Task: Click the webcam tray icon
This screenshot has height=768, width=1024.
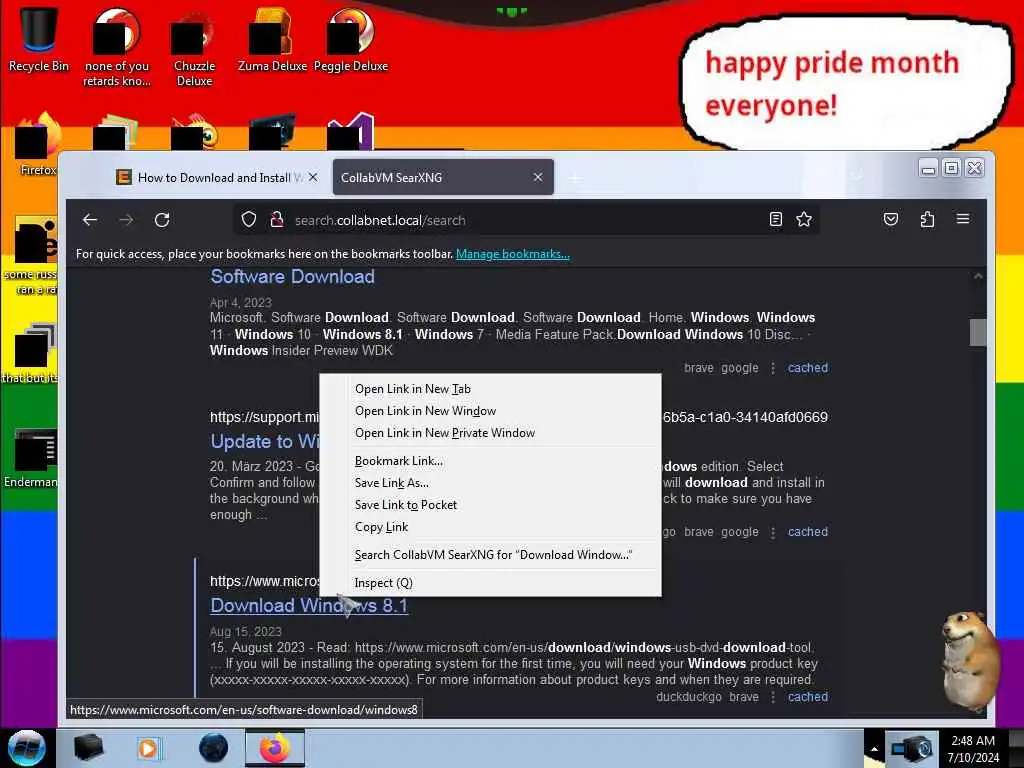Action: pos(912,748)
